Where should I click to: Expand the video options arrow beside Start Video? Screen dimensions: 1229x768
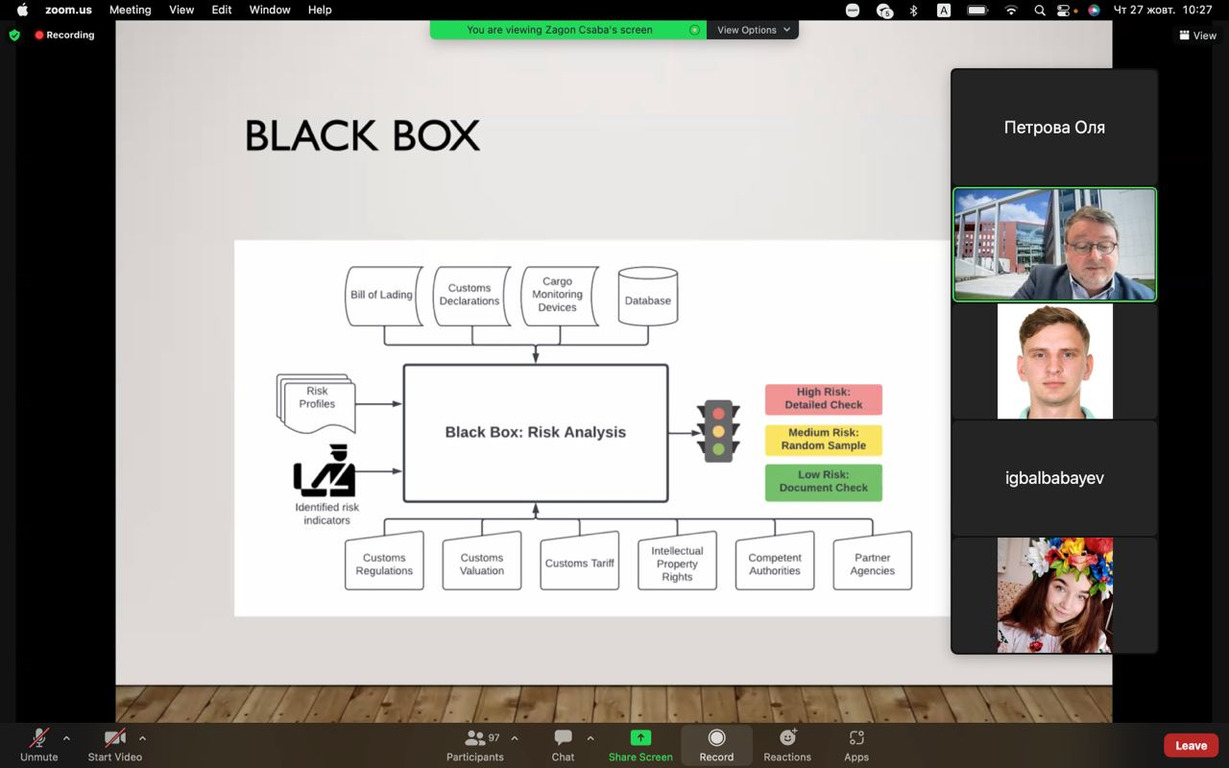142,738
